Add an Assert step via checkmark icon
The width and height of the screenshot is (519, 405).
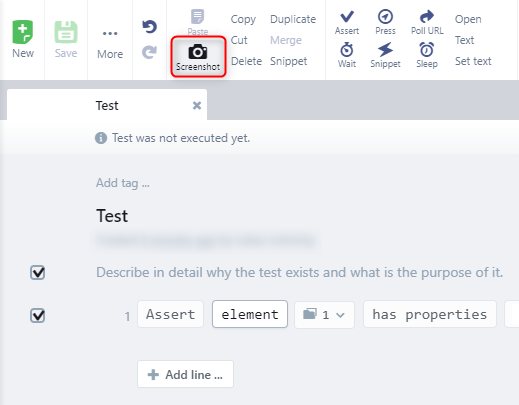[347, 16]
